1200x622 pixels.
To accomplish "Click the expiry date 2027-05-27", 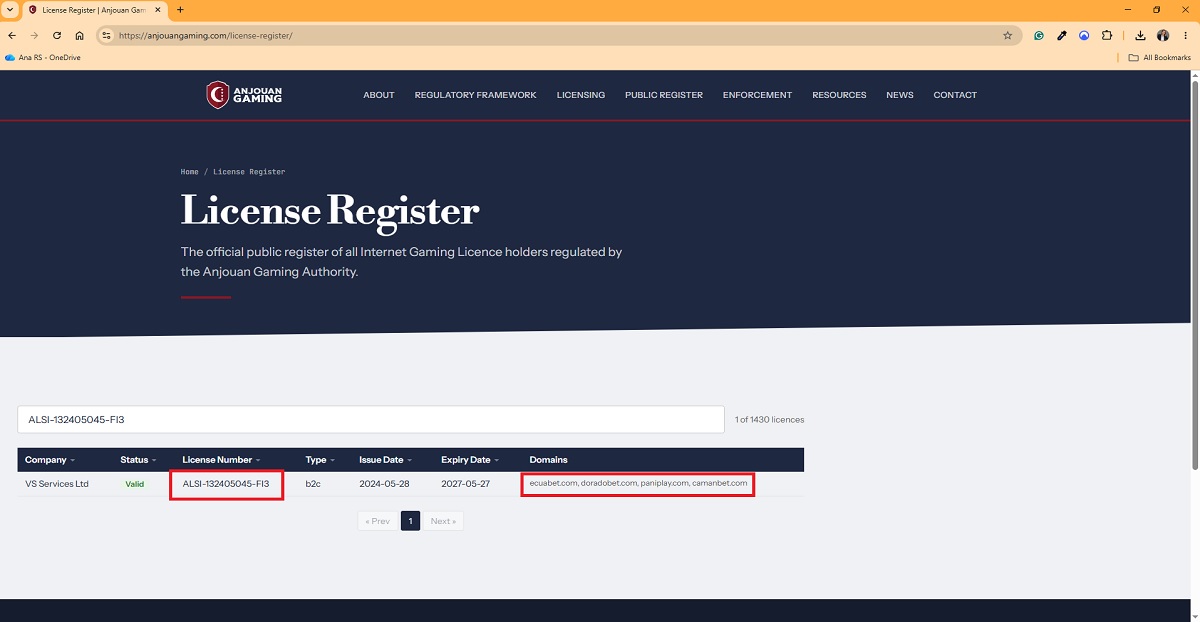I will click(465, 484).
